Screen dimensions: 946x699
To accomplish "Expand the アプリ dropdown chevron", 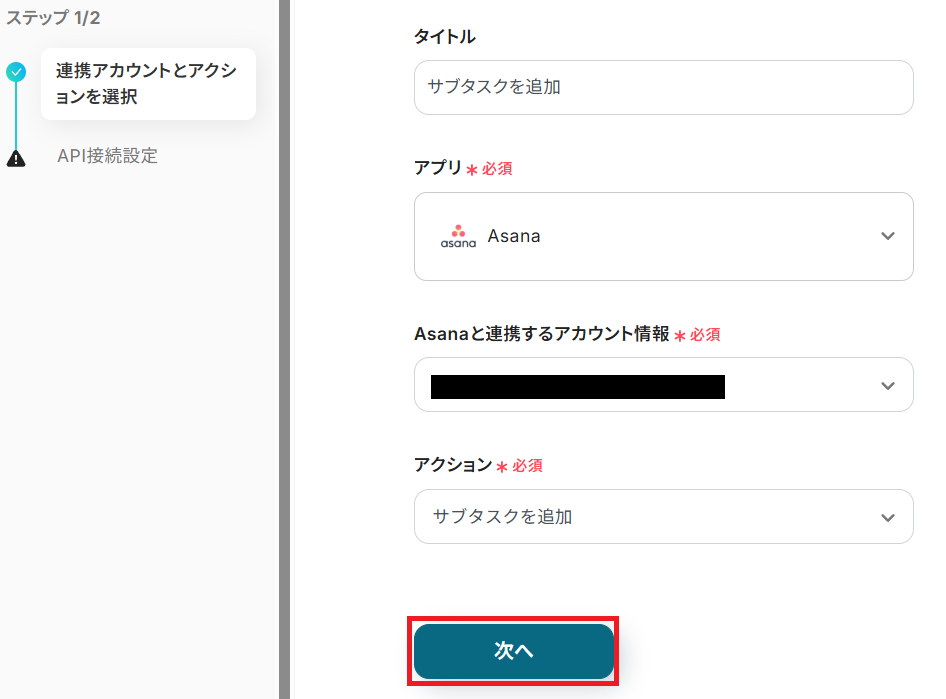I will coord(887,237).
